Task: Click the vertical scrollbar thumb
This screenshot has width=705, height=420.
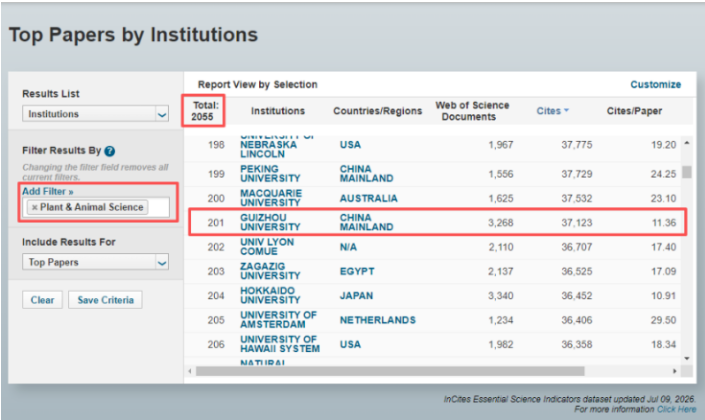Action: pyautogui.click(x=687, y=172)
